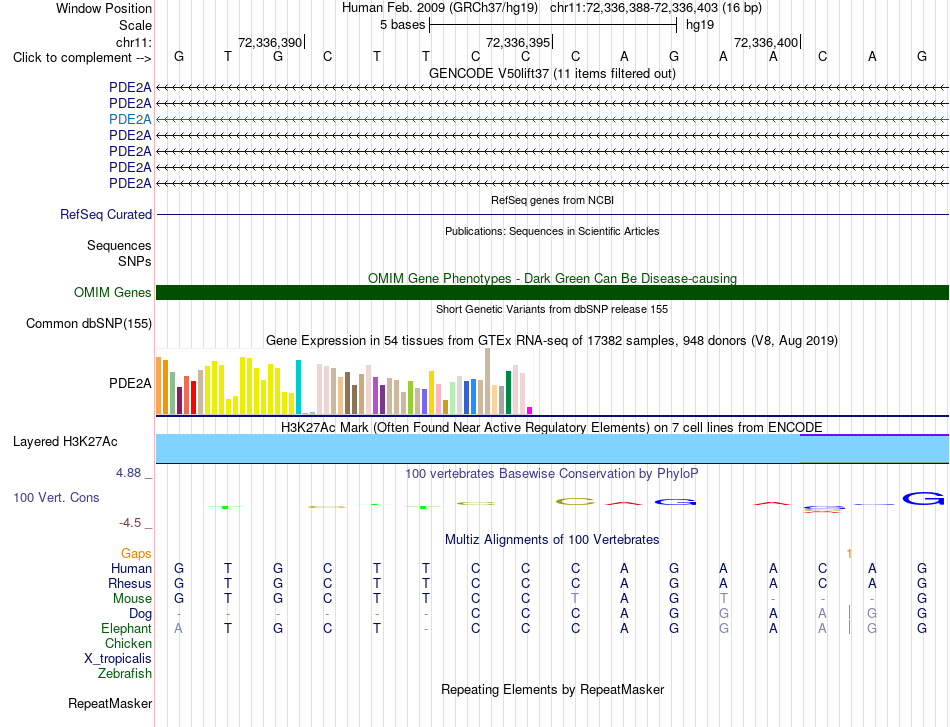Click the highlighted light-blue PDE2A transcript label
This screenshot has height=727, width=950.
click(130, 119)
